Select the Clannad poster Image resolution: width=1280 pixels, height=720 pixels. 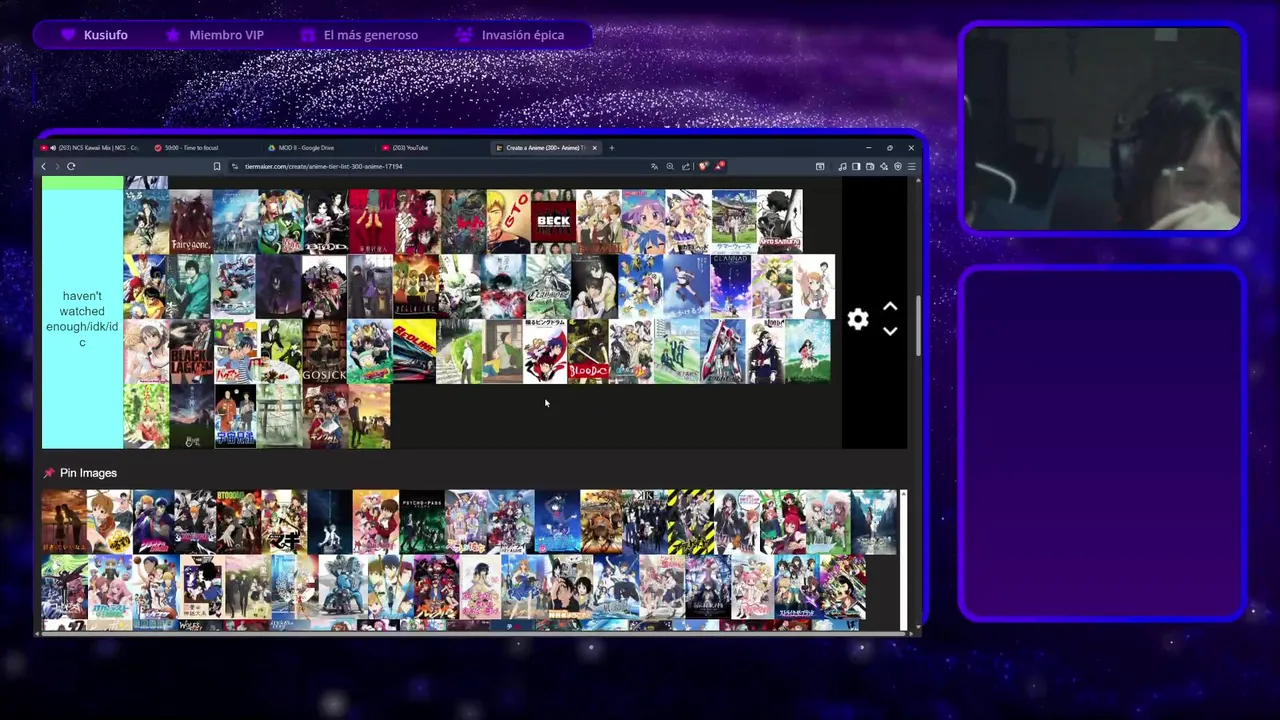(730, 287)
